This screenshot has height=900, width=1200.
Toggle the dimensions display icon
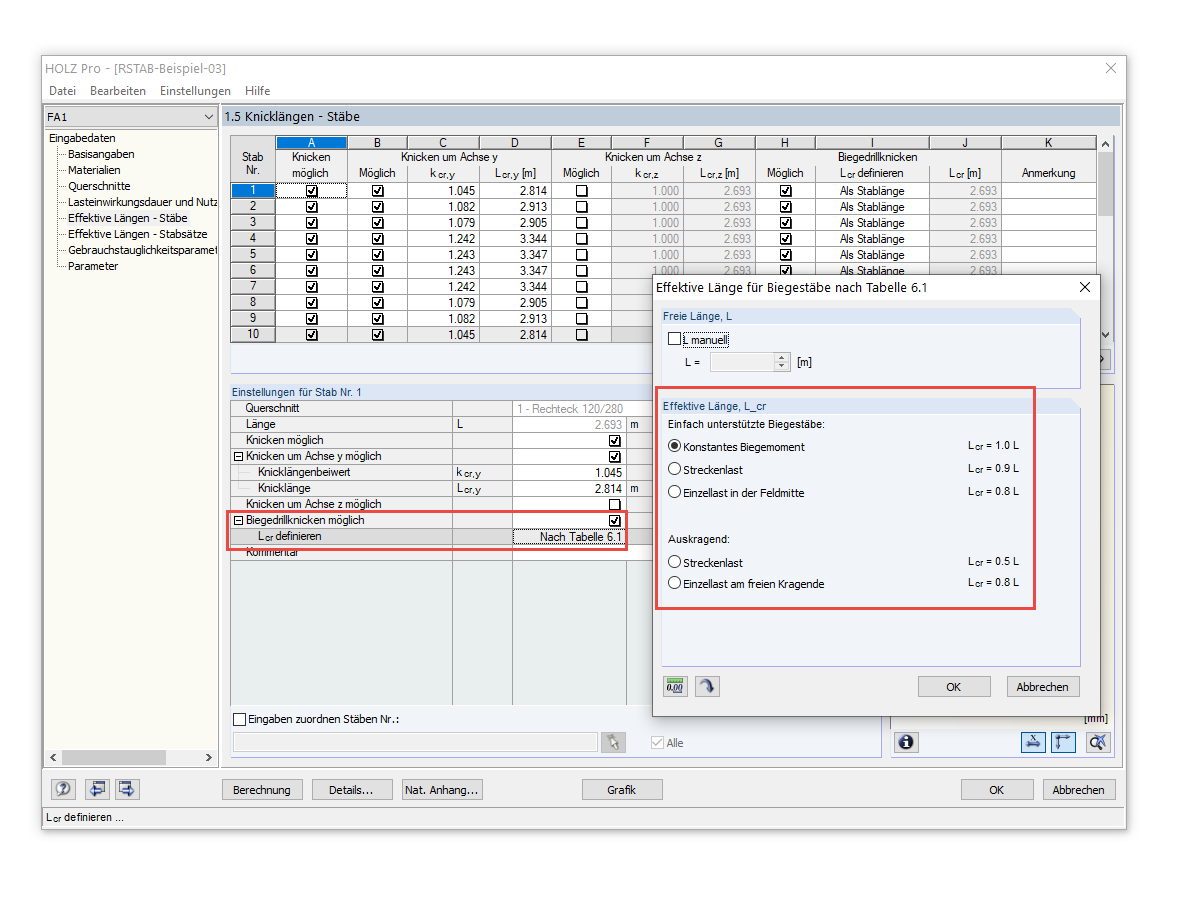point(1033,742)
